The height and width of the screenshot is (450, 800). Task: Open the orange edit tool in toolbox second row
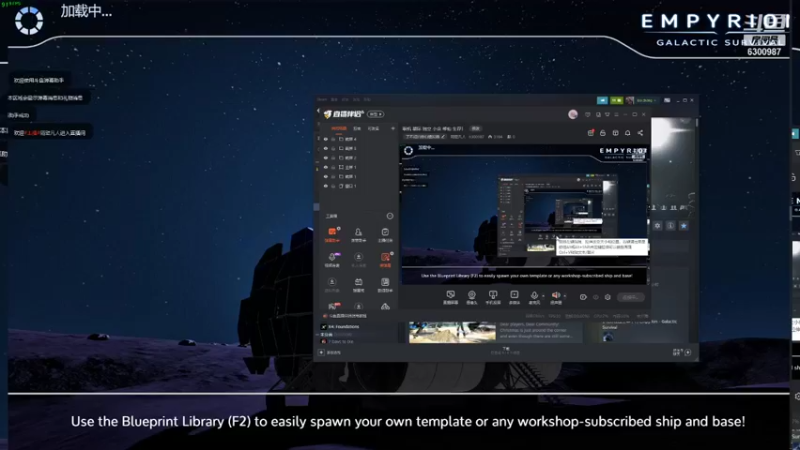click(385, 259)
